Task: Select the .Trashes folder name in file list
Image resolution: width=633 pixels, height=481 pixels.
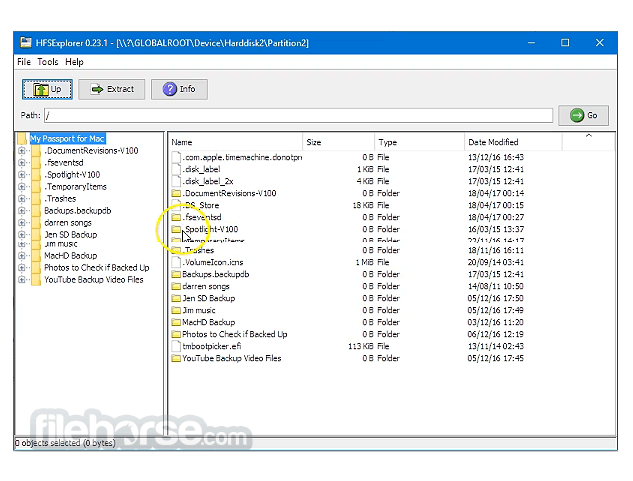Action: pyautogui.click(x=198, y=250)
